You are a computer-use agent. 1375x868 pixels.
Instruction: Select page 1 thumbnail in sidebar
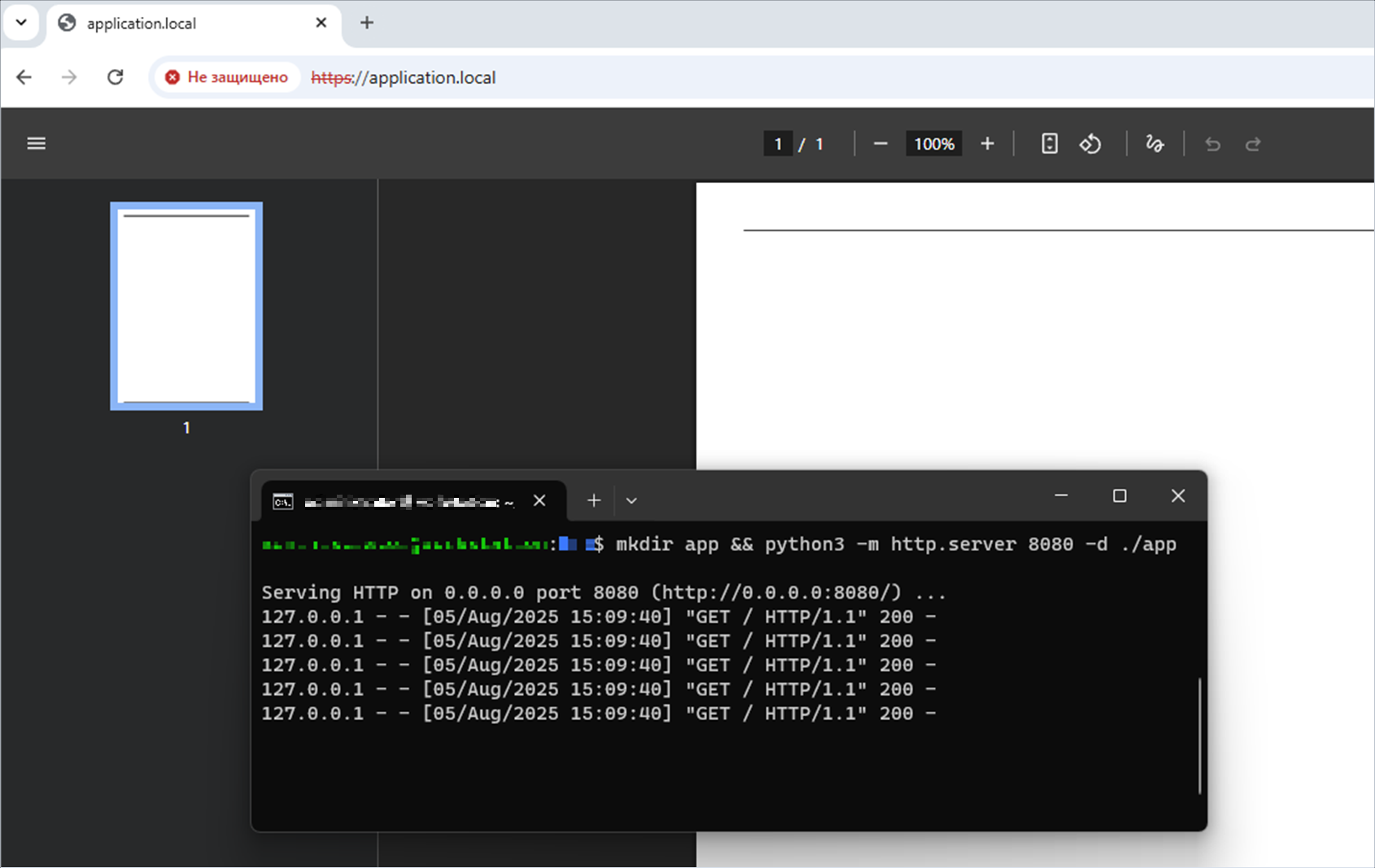(x=186, y=306)
